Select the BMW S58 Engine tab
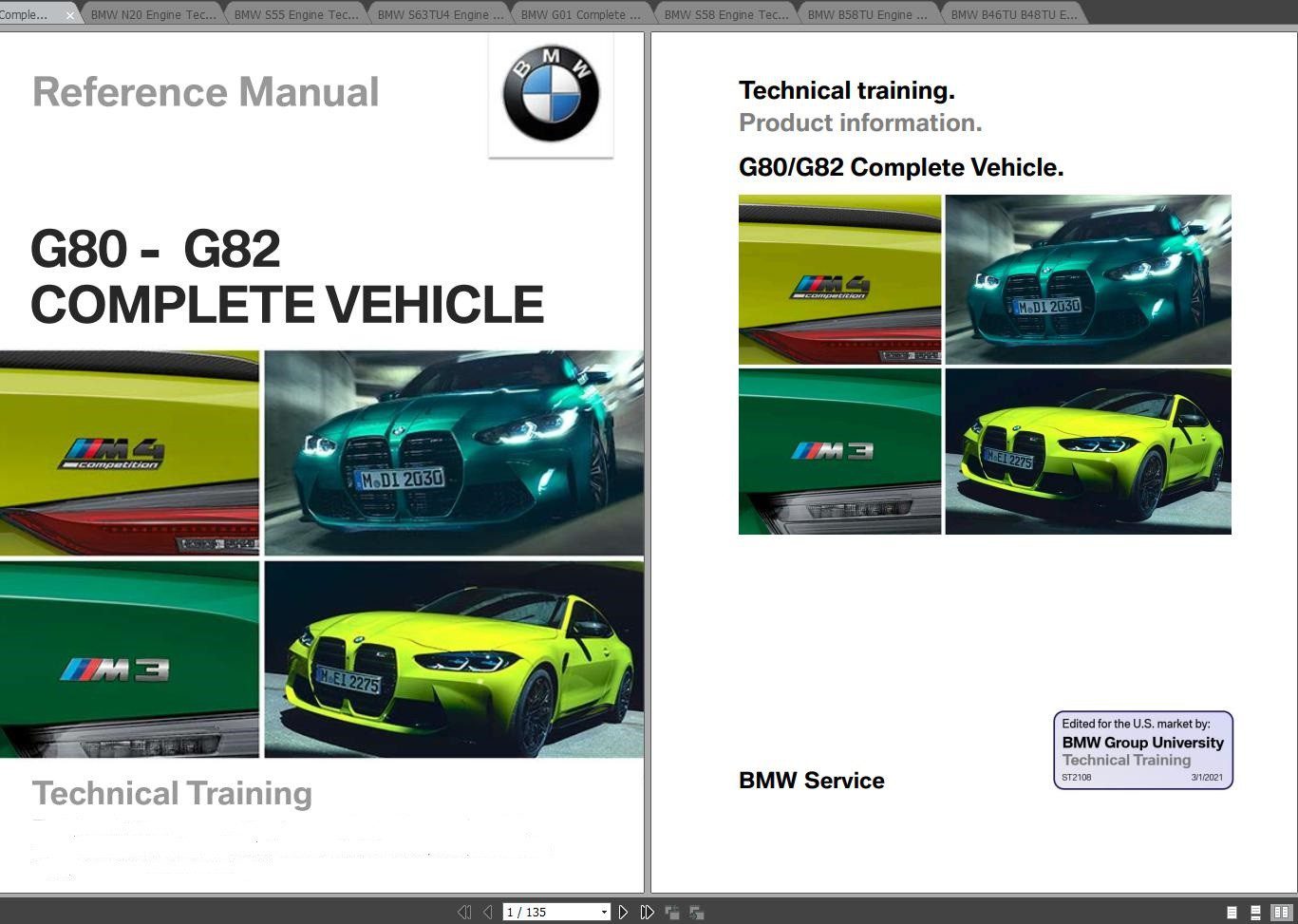This screenshot has width=1298, height=924. coord(727,14)
